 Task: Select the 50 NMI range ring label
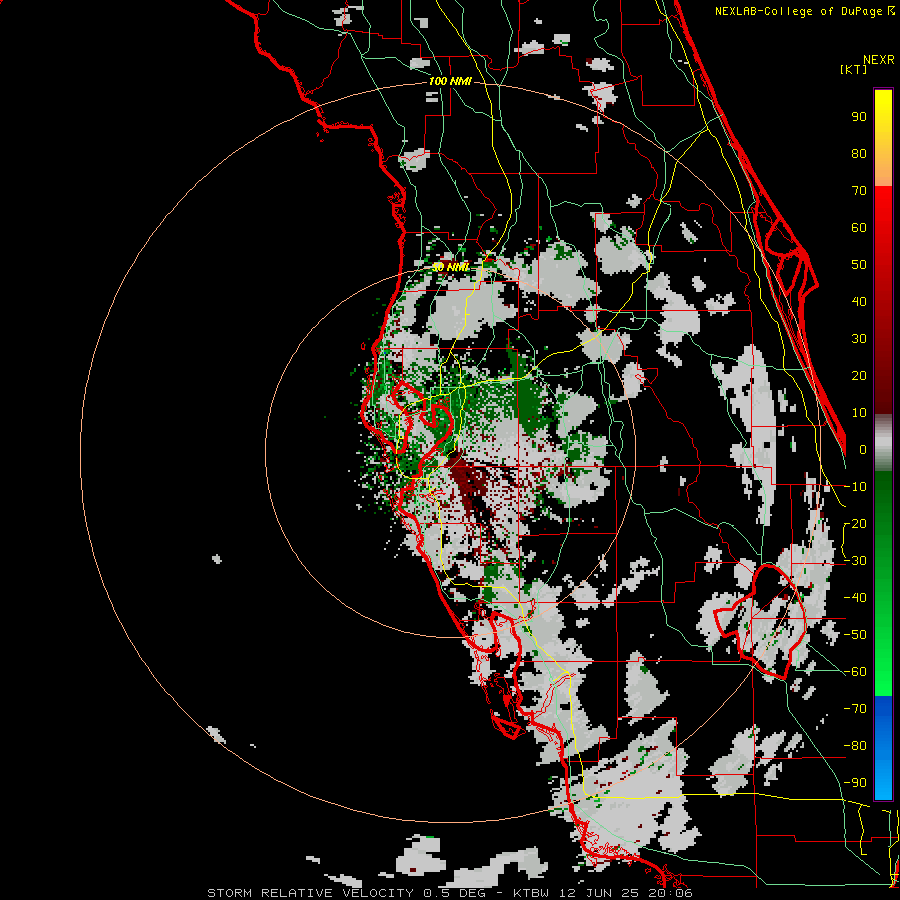[x=450, y=267]
